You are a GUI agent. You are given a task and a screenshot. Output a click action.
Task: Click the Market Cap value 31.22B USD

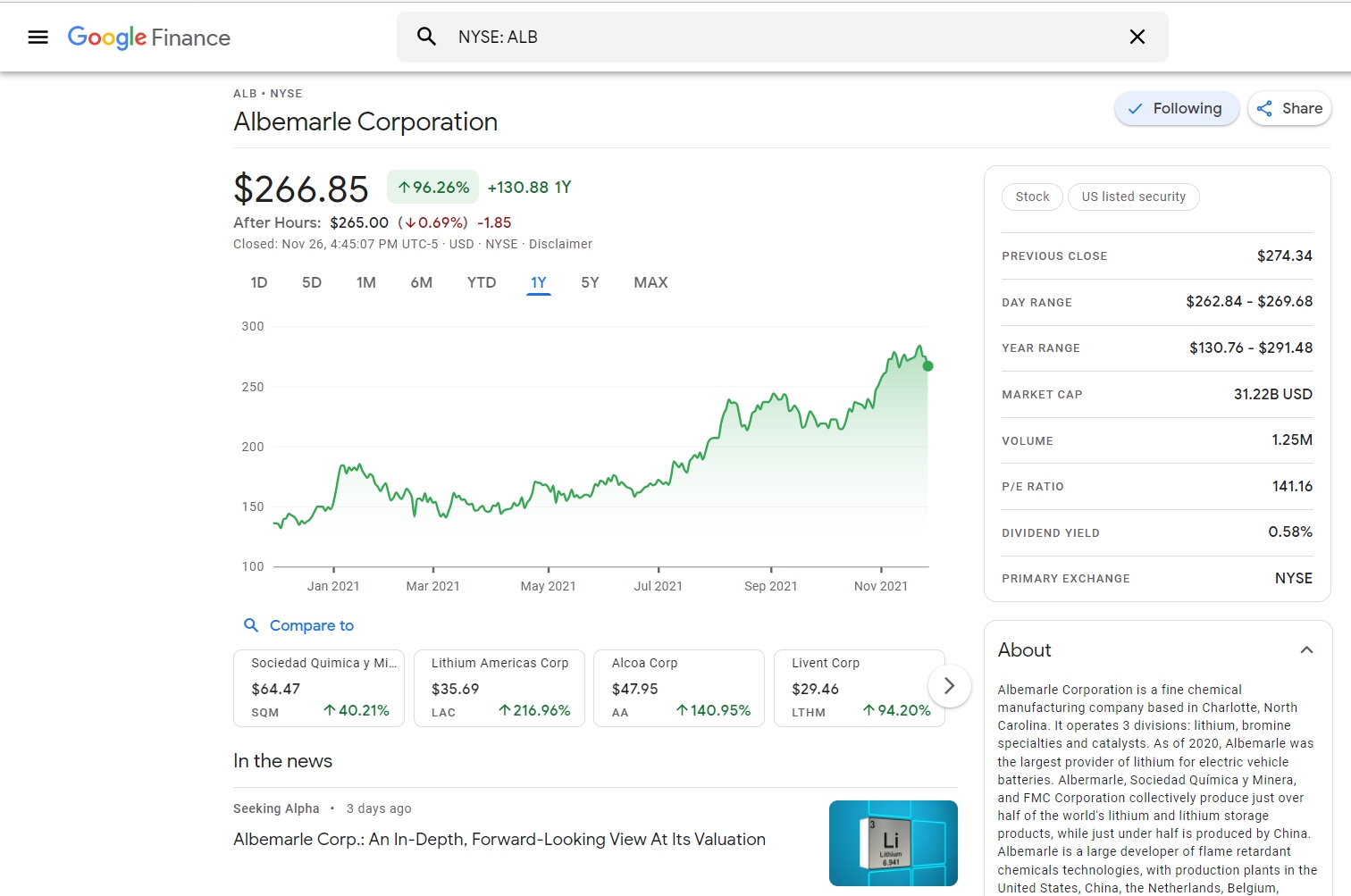pyautogui.click(x=1273, y=394)
